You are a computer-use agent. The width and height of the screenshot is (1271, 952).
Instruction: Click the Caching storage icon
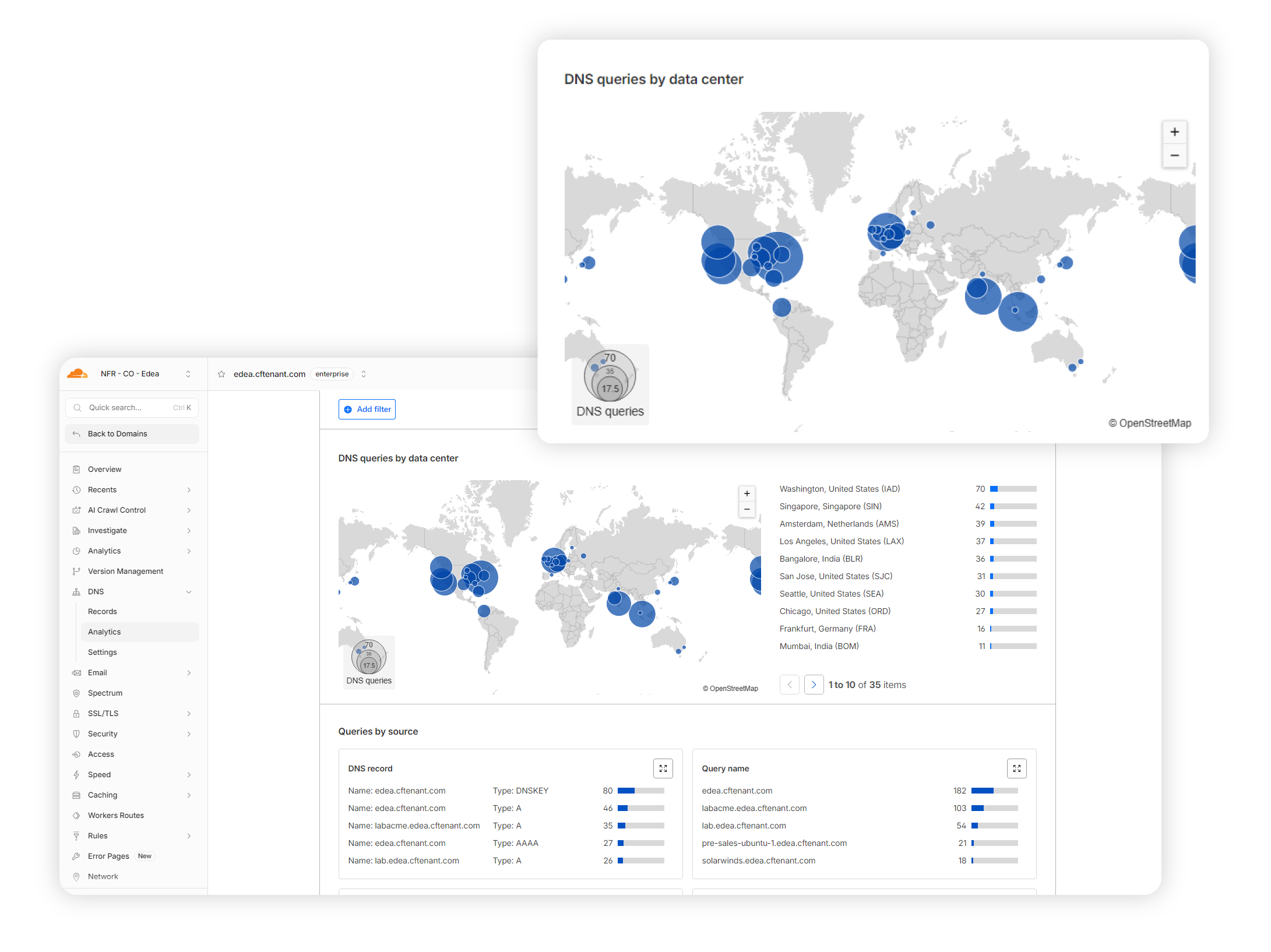(x=76, y=795)
